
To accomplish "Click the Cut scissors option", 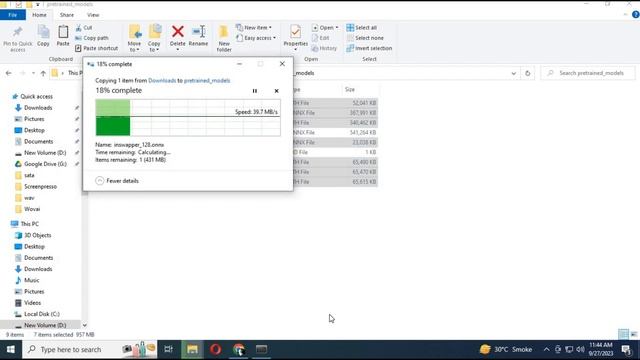I will [84, 28].
